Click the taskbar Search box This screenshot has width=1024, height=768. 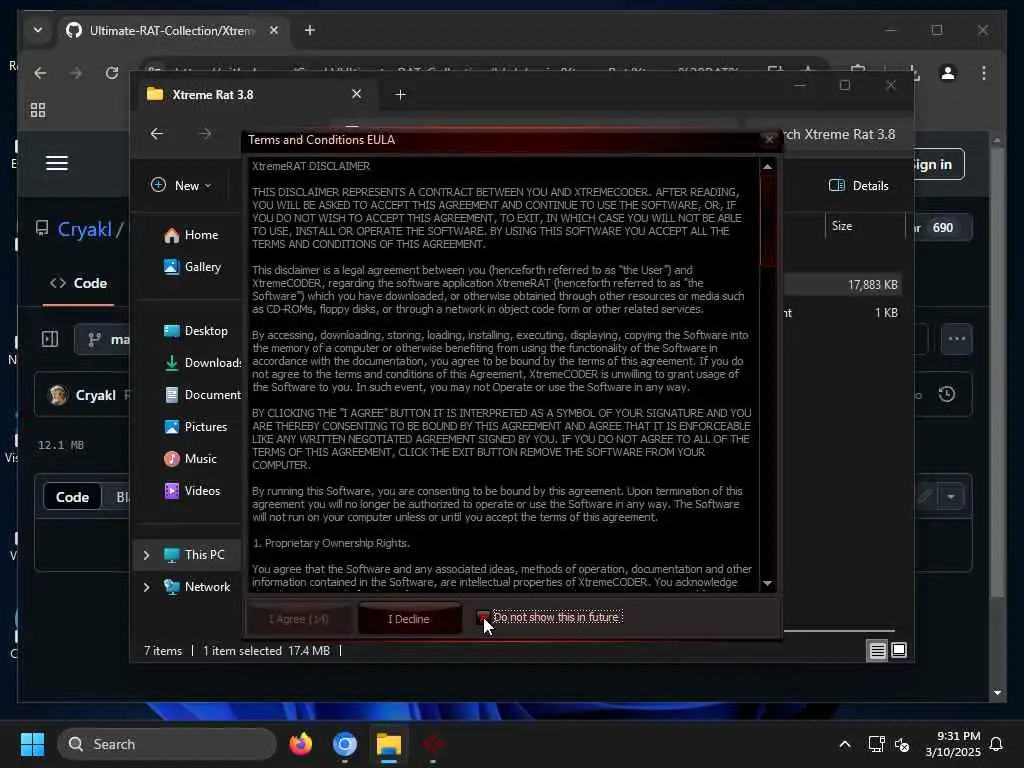click(167, 744)
